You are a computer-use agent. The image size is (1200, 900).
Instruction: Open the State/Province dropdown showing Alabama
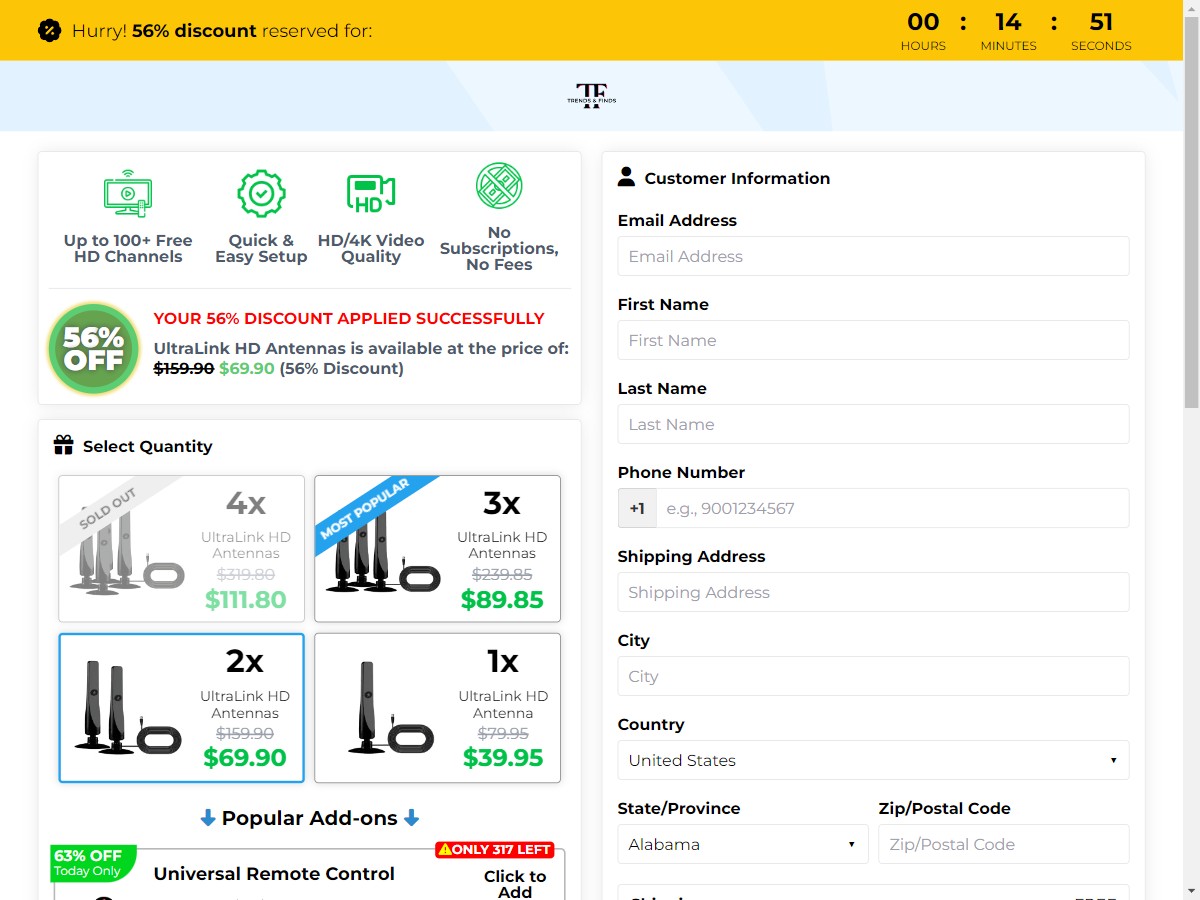click(743, 844)
